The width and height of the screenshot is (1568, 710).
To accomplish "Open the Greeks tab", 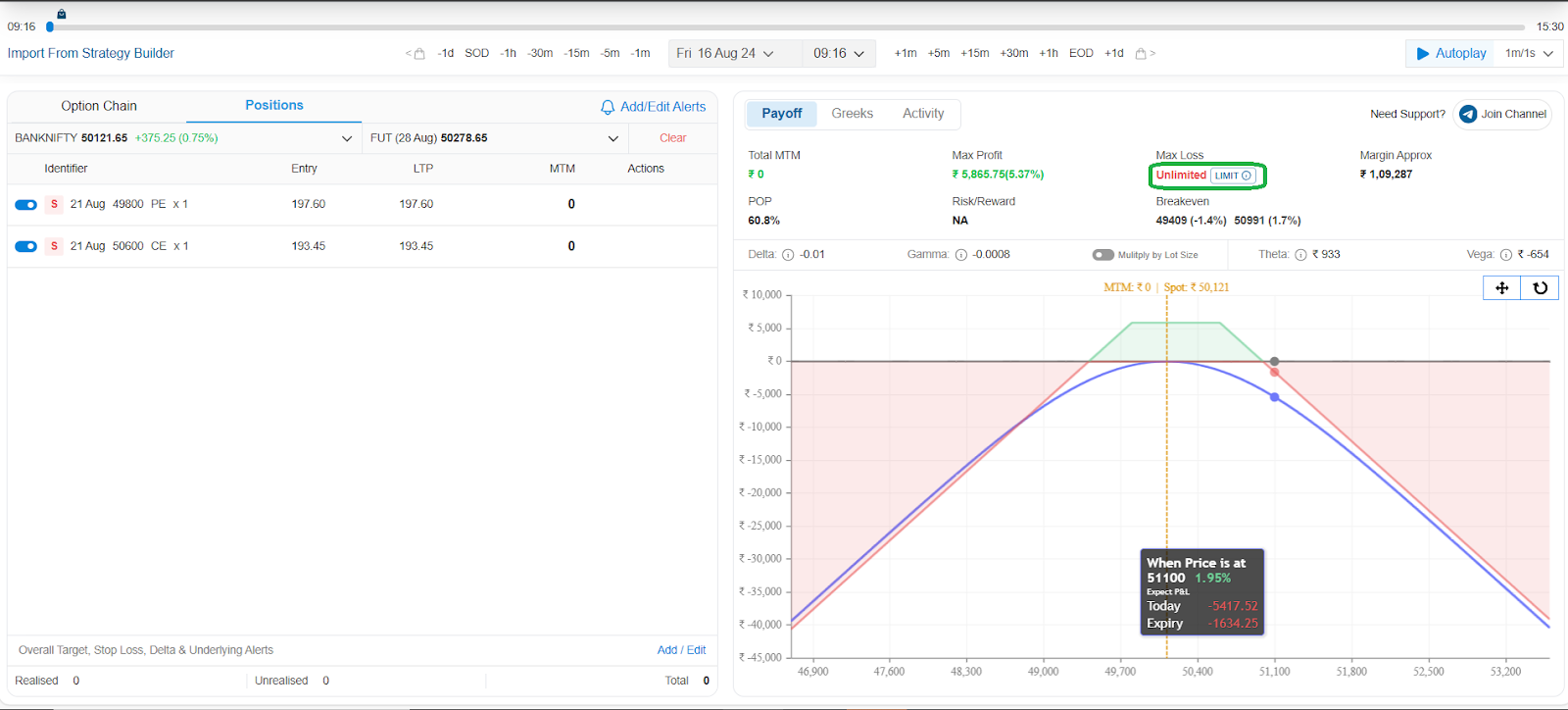I will [x=853, y=114].
